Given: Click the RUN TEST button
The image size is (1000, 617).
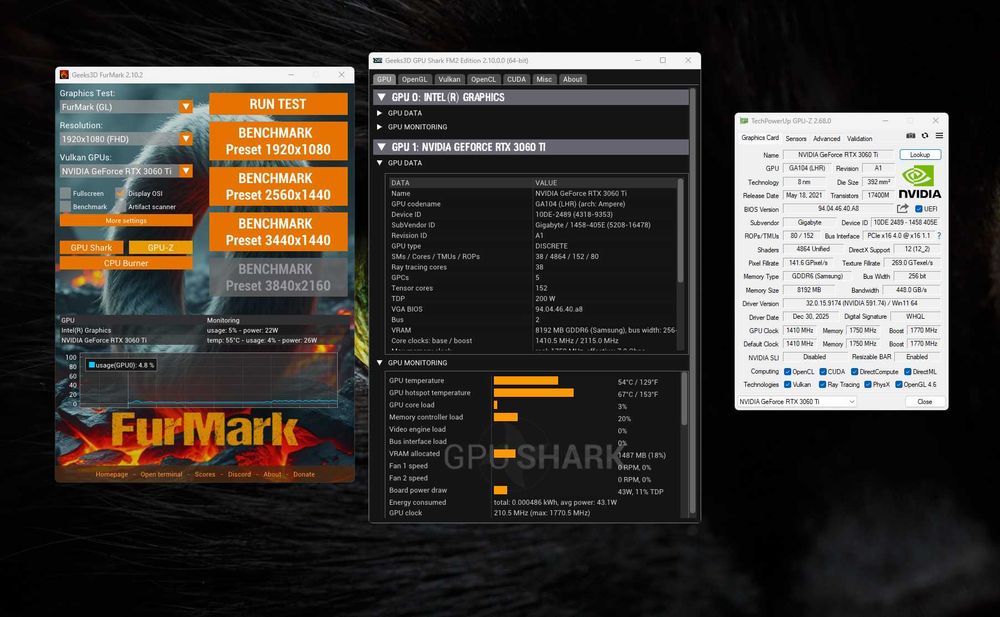Looking at the screenshot, I should [x=278, y=104].
